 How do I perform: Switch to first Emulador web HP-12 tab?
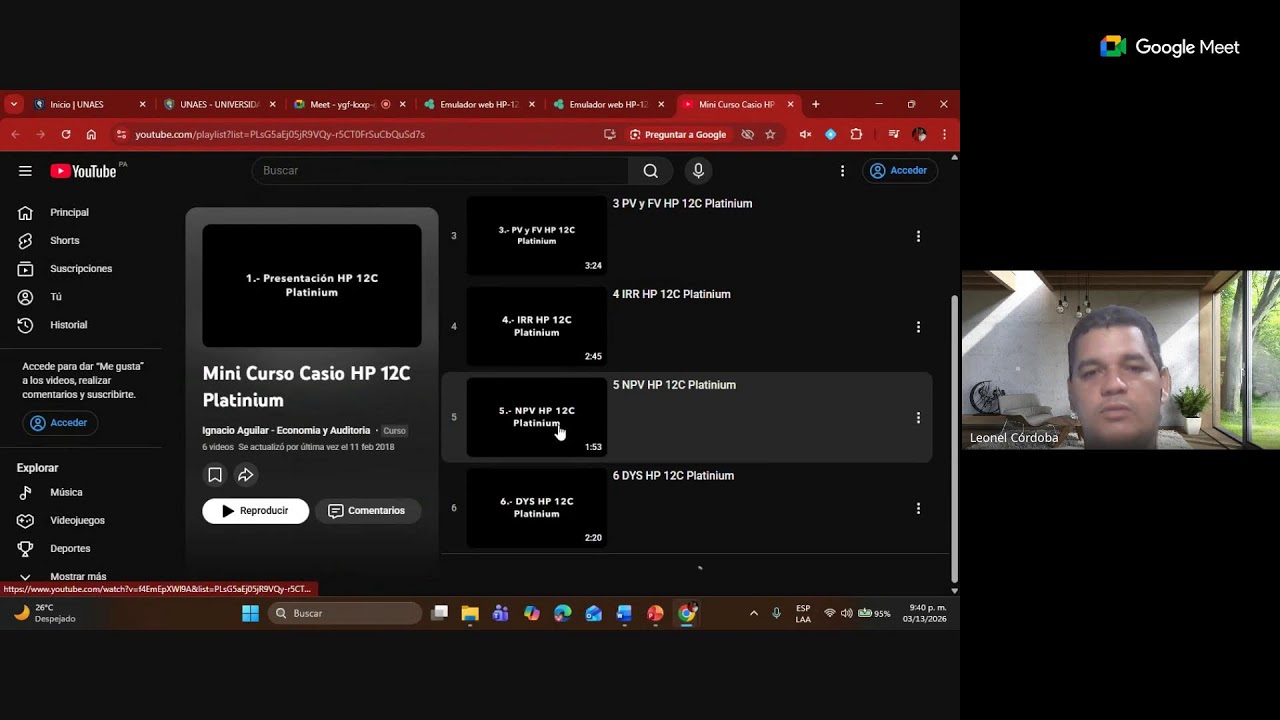pos(479,104)
